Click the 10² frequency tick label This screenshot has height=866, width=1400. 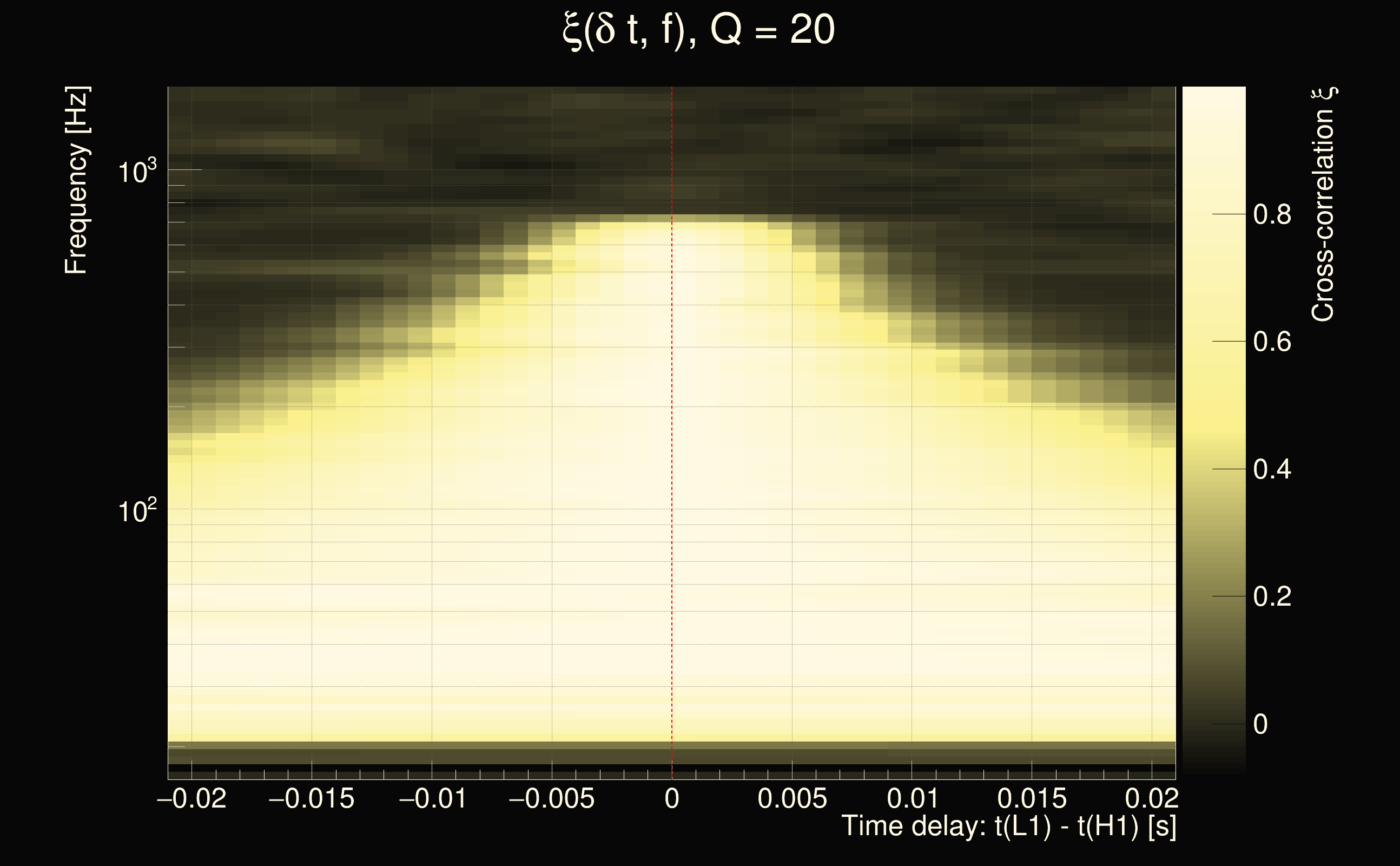point(136,510)
